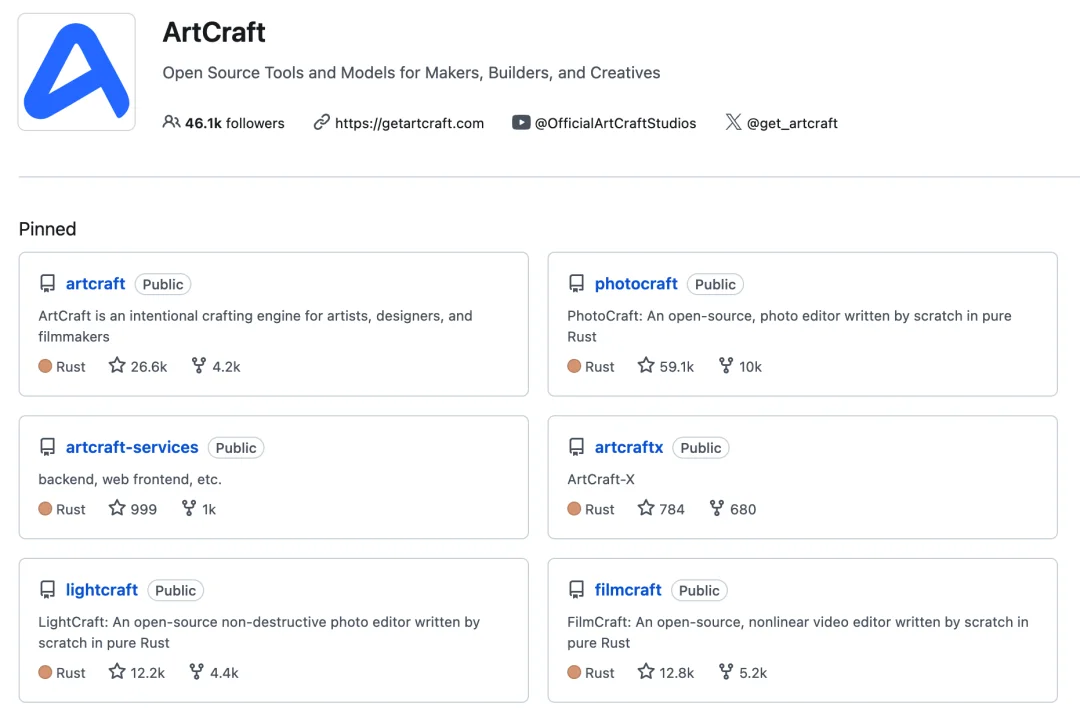Open the artcraft-services repository

[x=132, y=447]
